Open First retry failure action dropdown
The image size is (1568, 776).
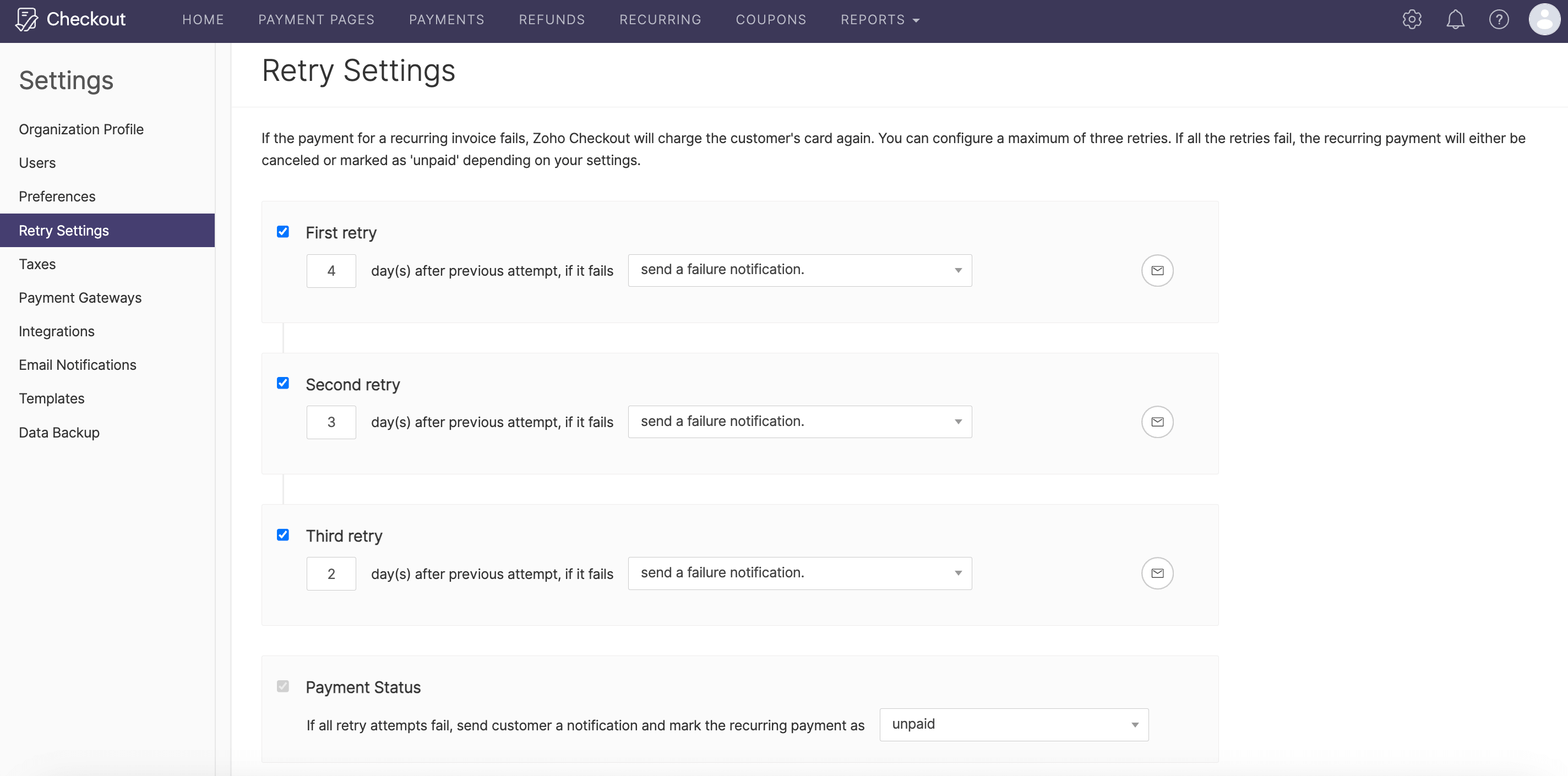click(x=799, y=270)
